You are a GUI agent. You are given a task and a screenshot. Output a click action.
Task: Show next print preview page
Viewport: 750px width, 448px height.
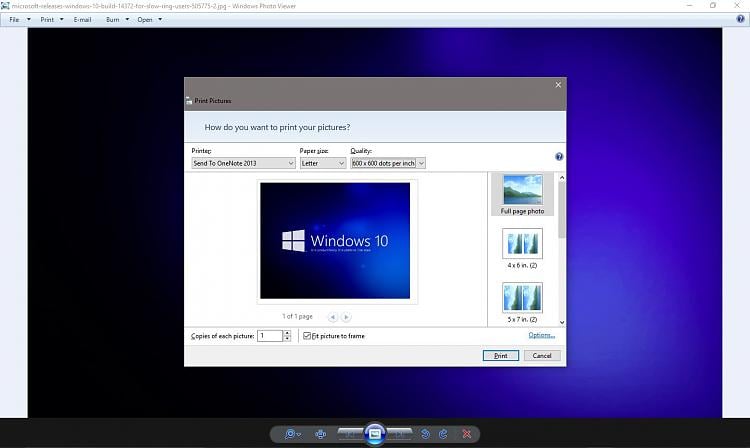click(346, 317)
